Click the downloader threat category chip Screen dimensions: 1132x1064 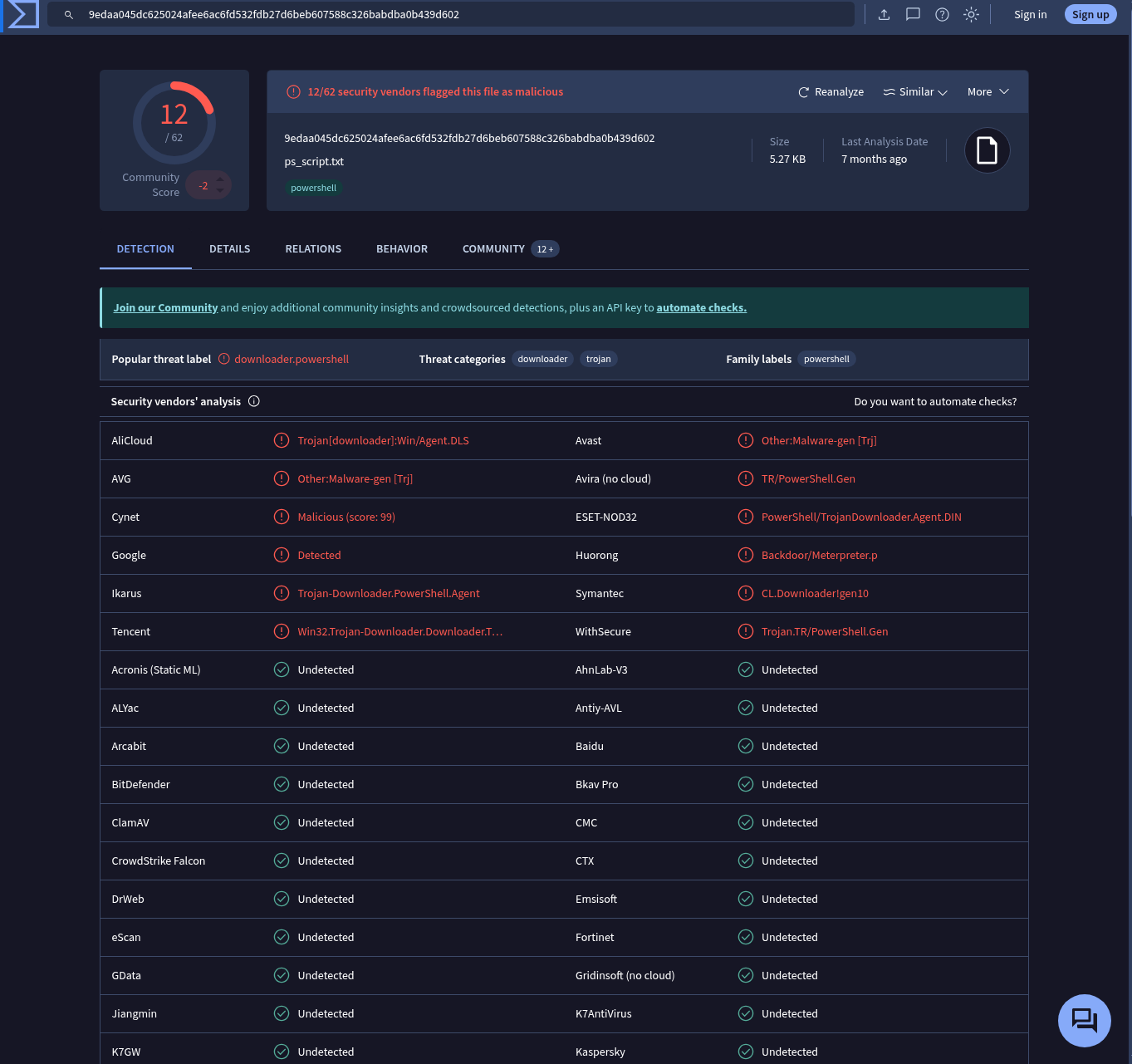pos(542,359)
